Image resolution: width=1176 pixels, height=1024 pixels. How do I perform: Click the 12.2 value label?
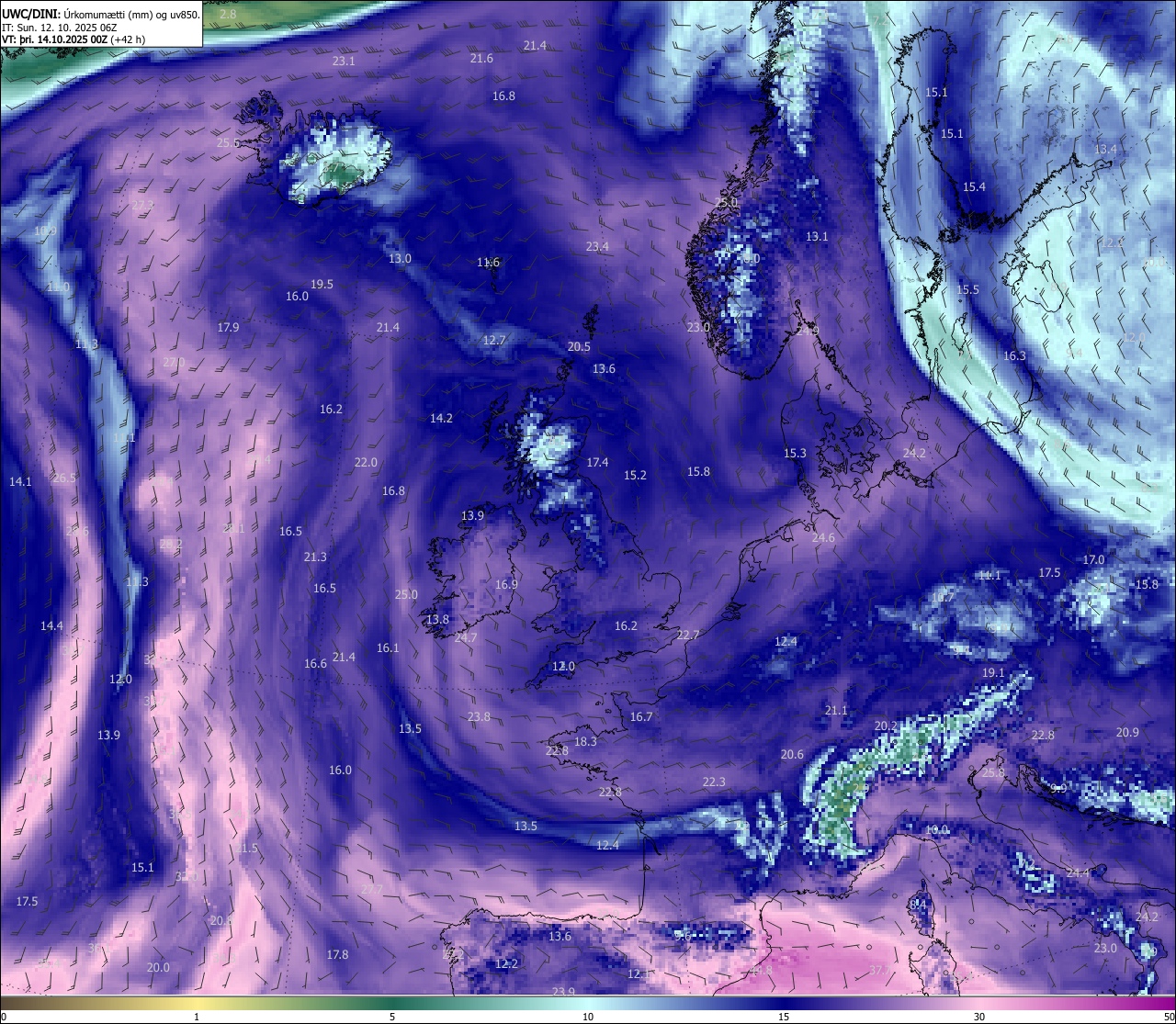click(506, 963)
